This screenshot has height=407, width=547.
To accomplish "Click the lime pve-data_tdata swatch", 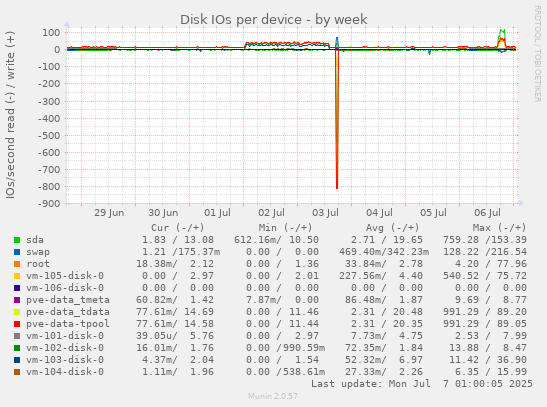I will pos(17,312).
